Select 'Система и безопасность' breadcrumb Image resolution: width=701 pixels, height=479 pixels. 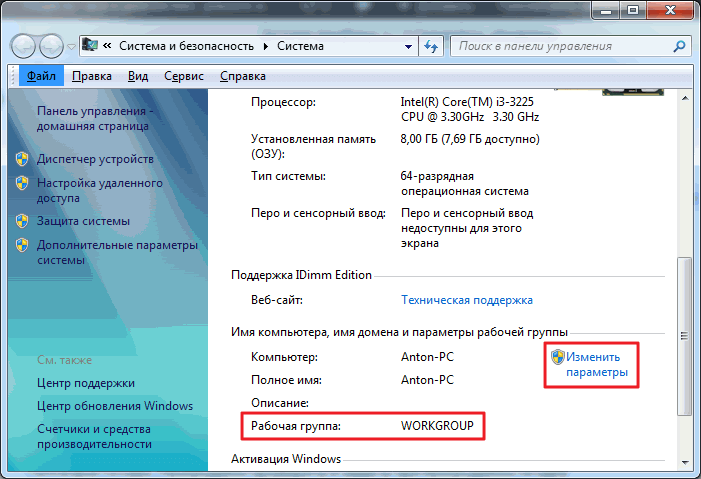(x=186, y=46)
